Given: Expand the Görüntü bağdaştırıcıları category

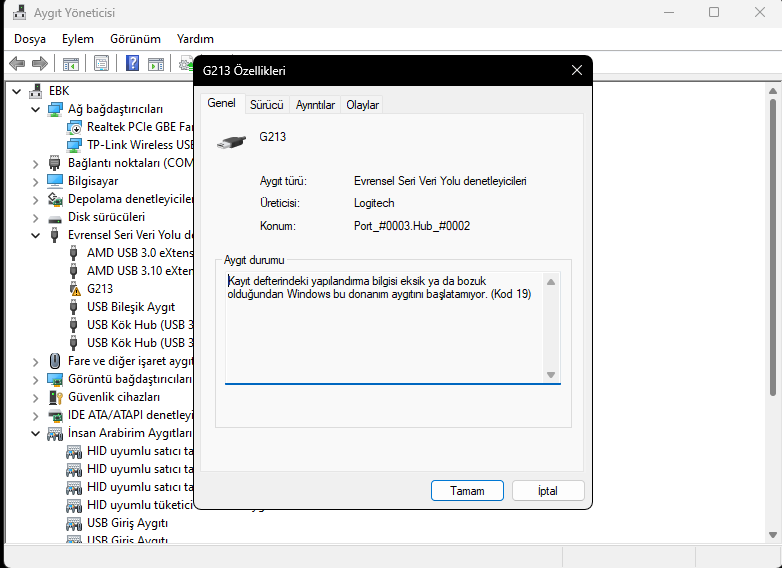Looking at the screenshot, I should point(35,379).
